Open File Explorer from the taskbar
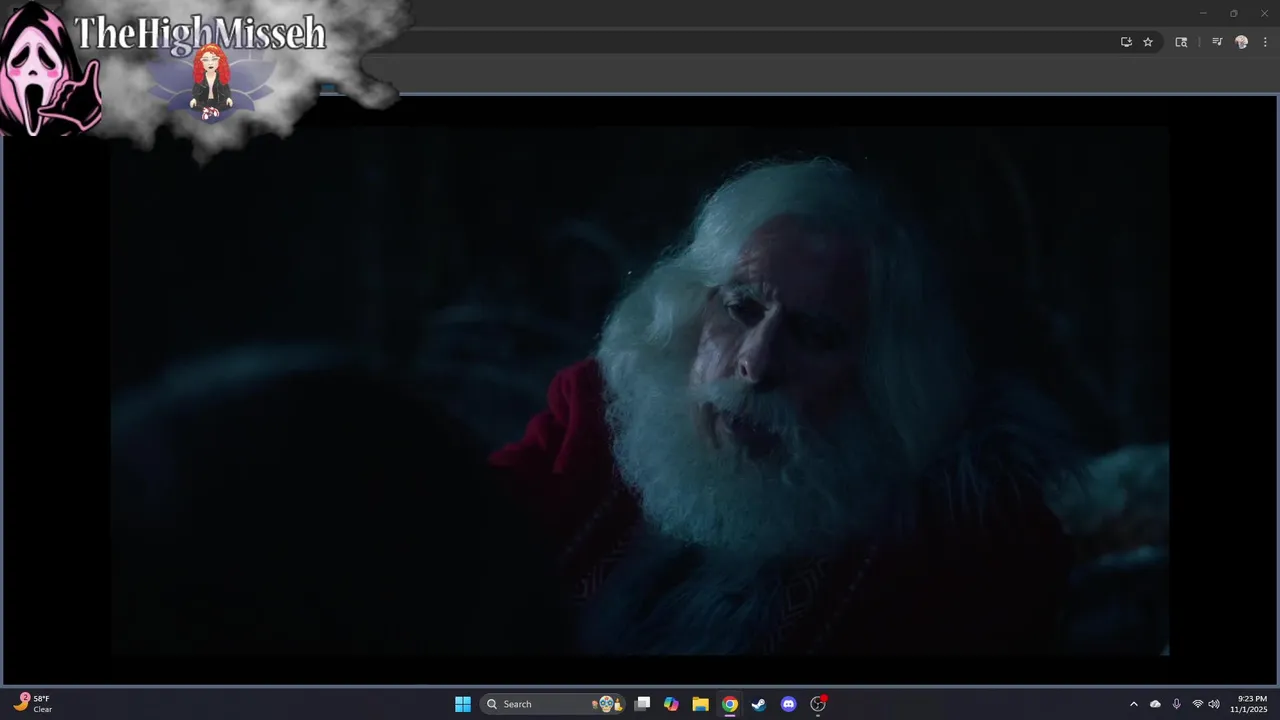The height and width of the screenshot is (720, 1280). [700, 704]
